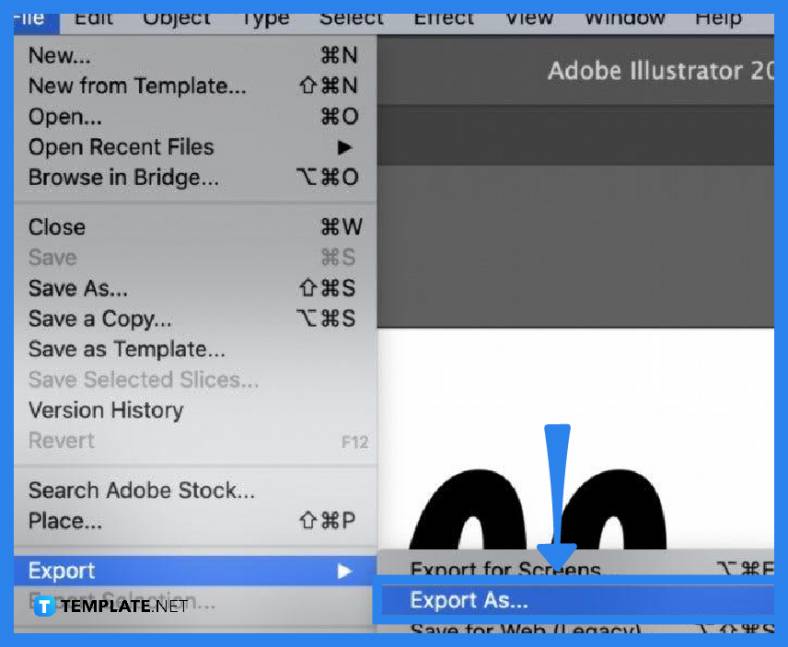Open the Type menu in menu bar
This screenshot has width=788, height=647.
[265, 18]
